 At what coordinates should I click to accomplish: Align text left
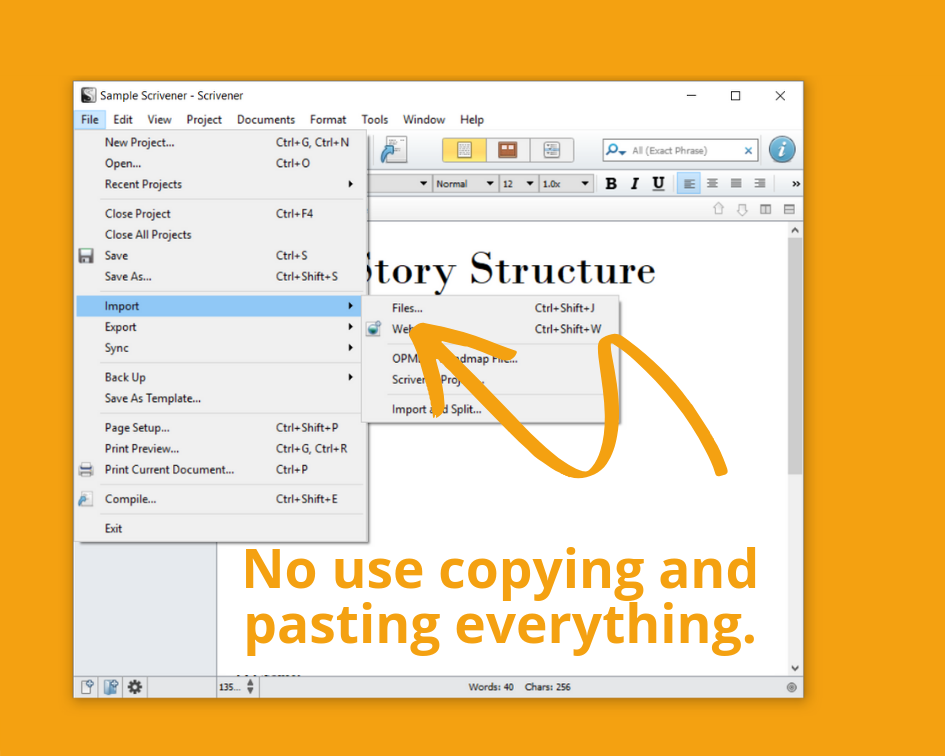click(689, 183)
